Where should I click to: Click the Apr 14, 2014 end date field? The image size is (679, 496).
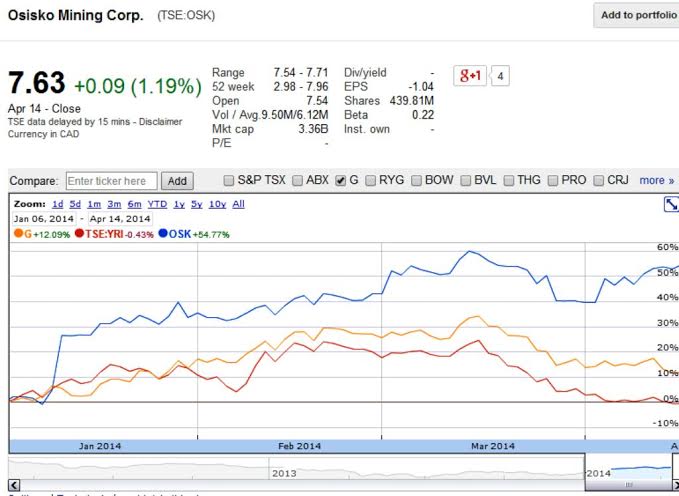[120, 219]
